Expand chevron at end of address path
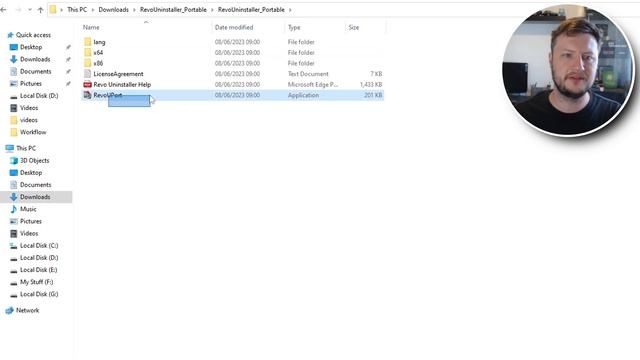The height and width of the screenshot is (360, 640). click(290, 10)
